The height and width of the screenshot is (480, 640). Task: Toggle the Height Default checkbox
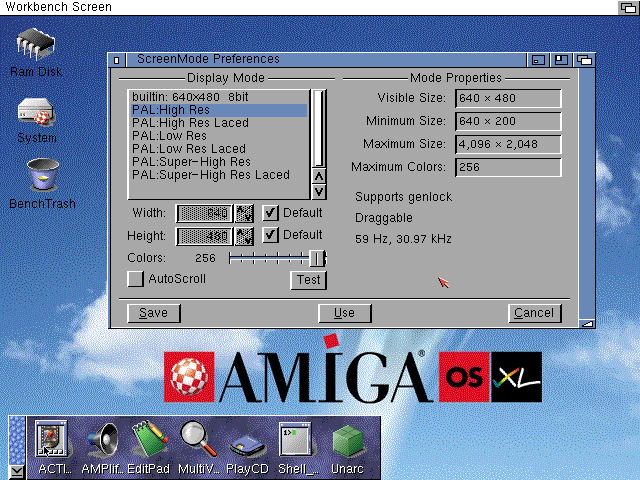pos(270,235)
